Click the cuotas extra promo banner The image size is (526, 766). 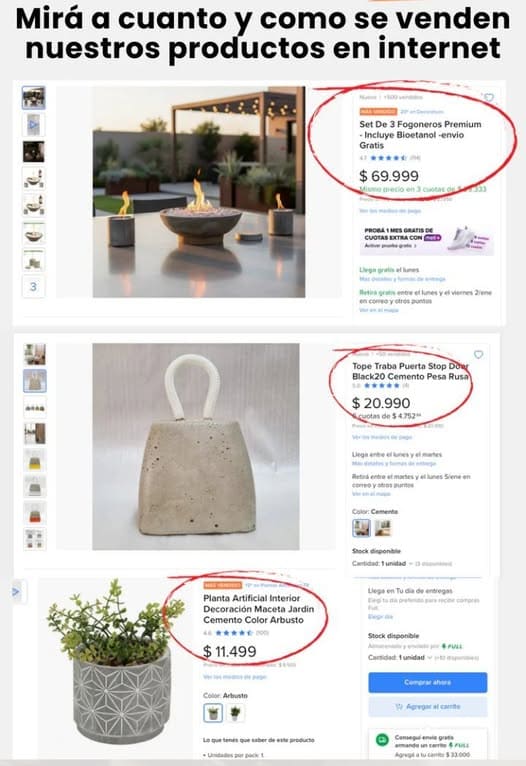(427, 239)
